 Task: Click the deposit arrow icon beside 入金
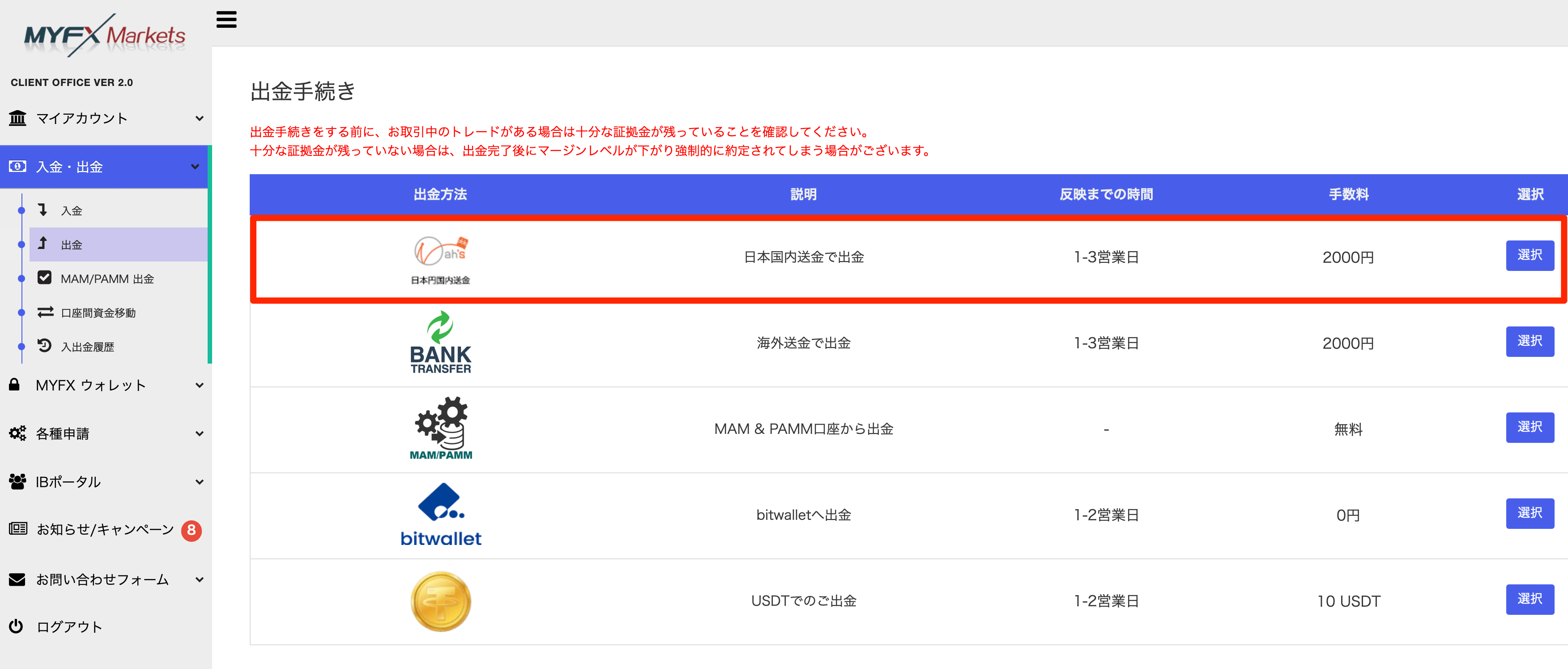(43, 210)
